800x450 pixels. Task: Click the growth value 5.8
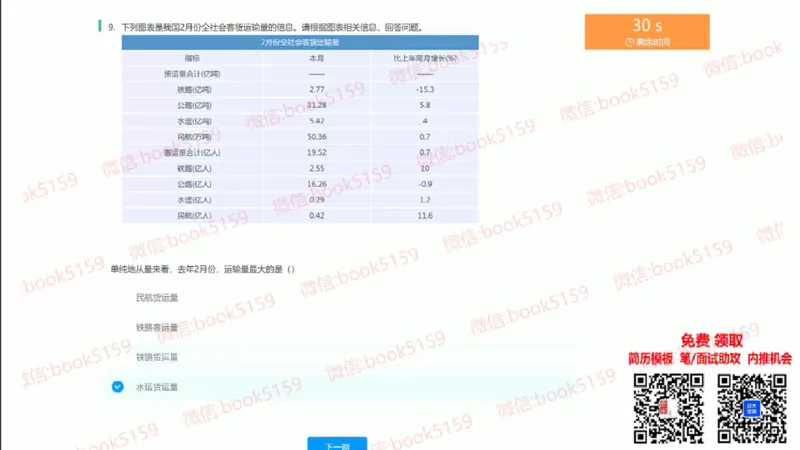coord(425,105)
